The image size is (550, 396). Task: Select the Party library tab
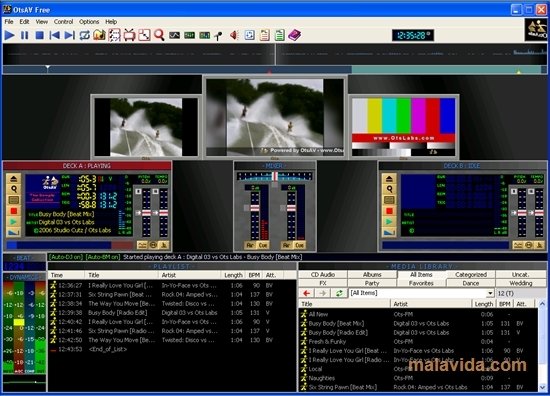point(372,283)
